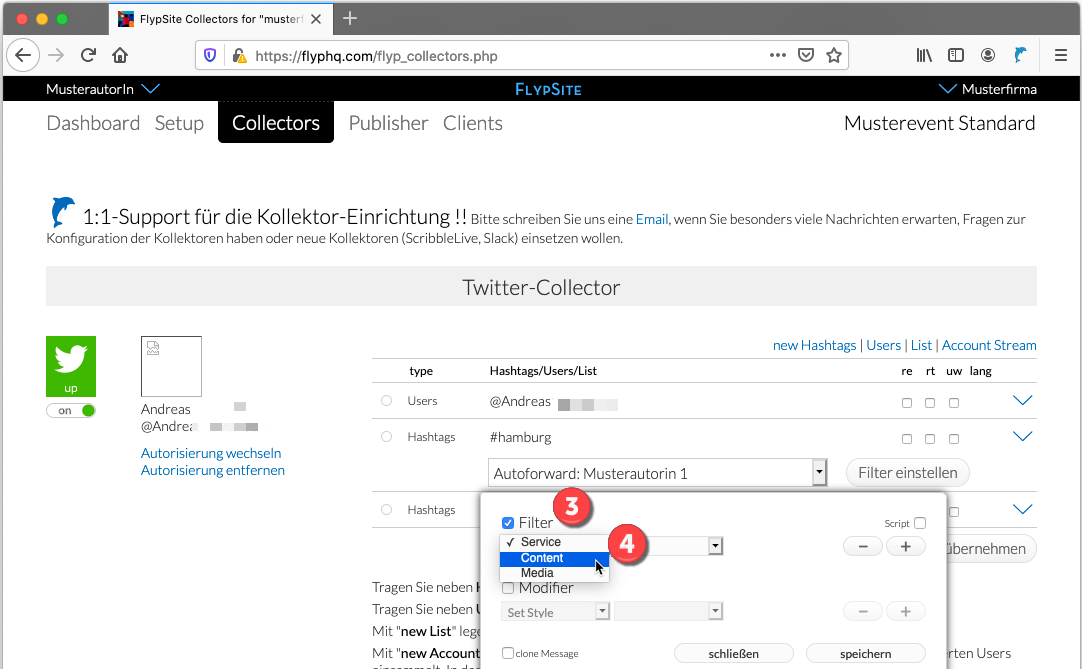Open the Musterfirma company dropdown
1082x669 pixels.
click(987, 88)
